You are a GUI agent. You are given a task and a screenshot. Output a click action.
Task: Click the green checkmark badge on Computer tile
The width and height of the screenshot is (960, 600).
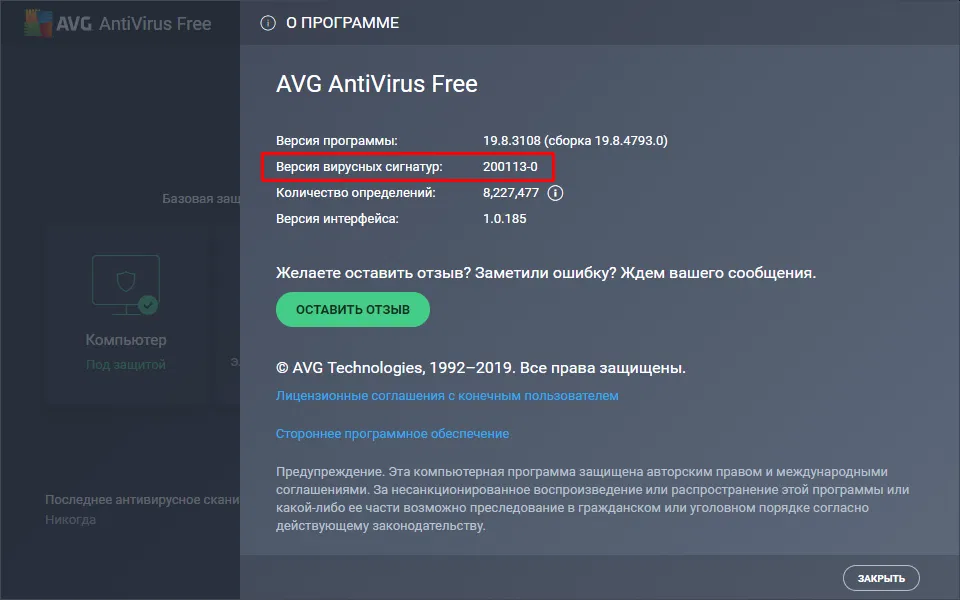(148, 304)
